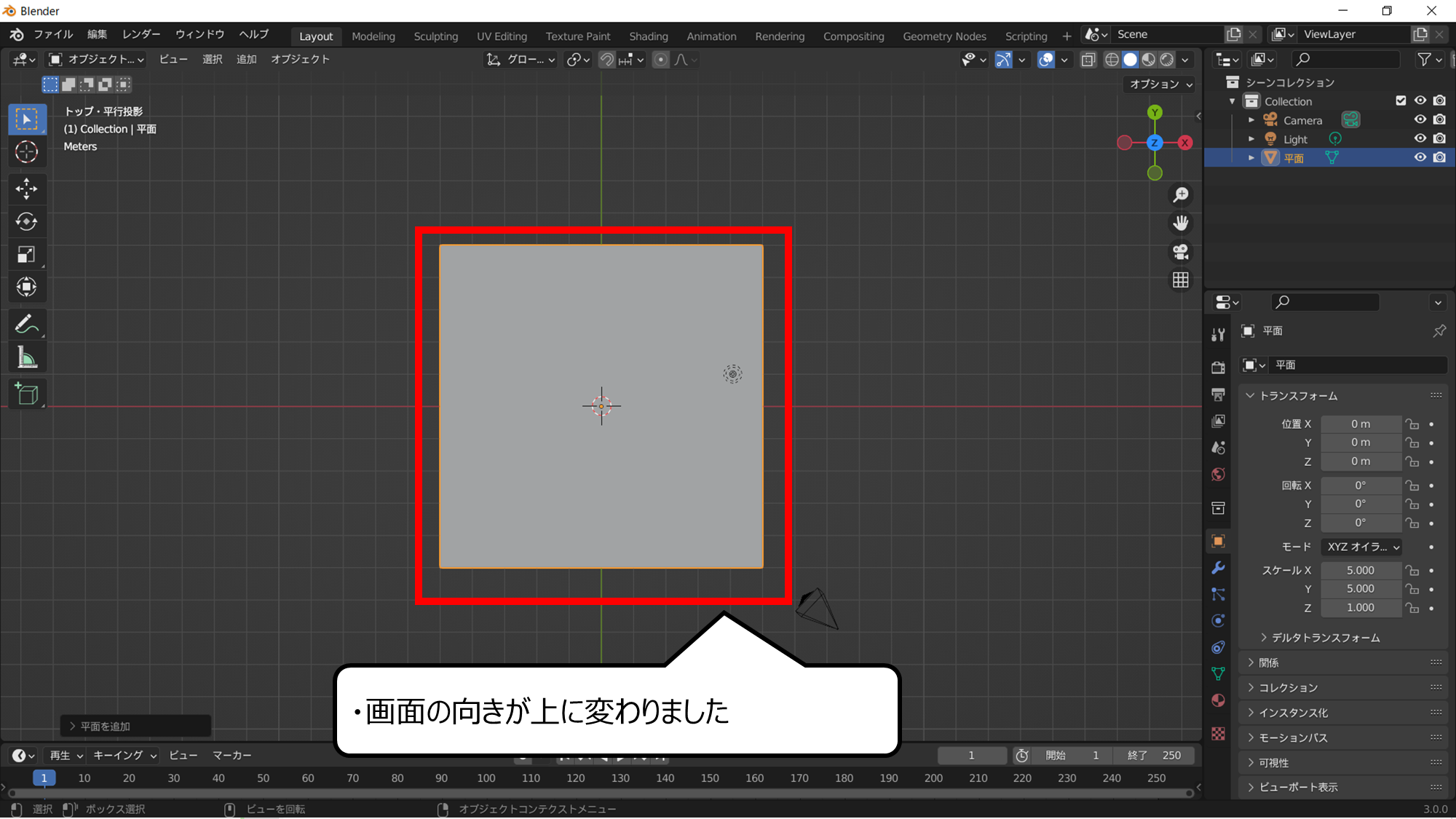Open the timeline キーイング menu
Screen dimensions: 1456x819
point(124,756)
